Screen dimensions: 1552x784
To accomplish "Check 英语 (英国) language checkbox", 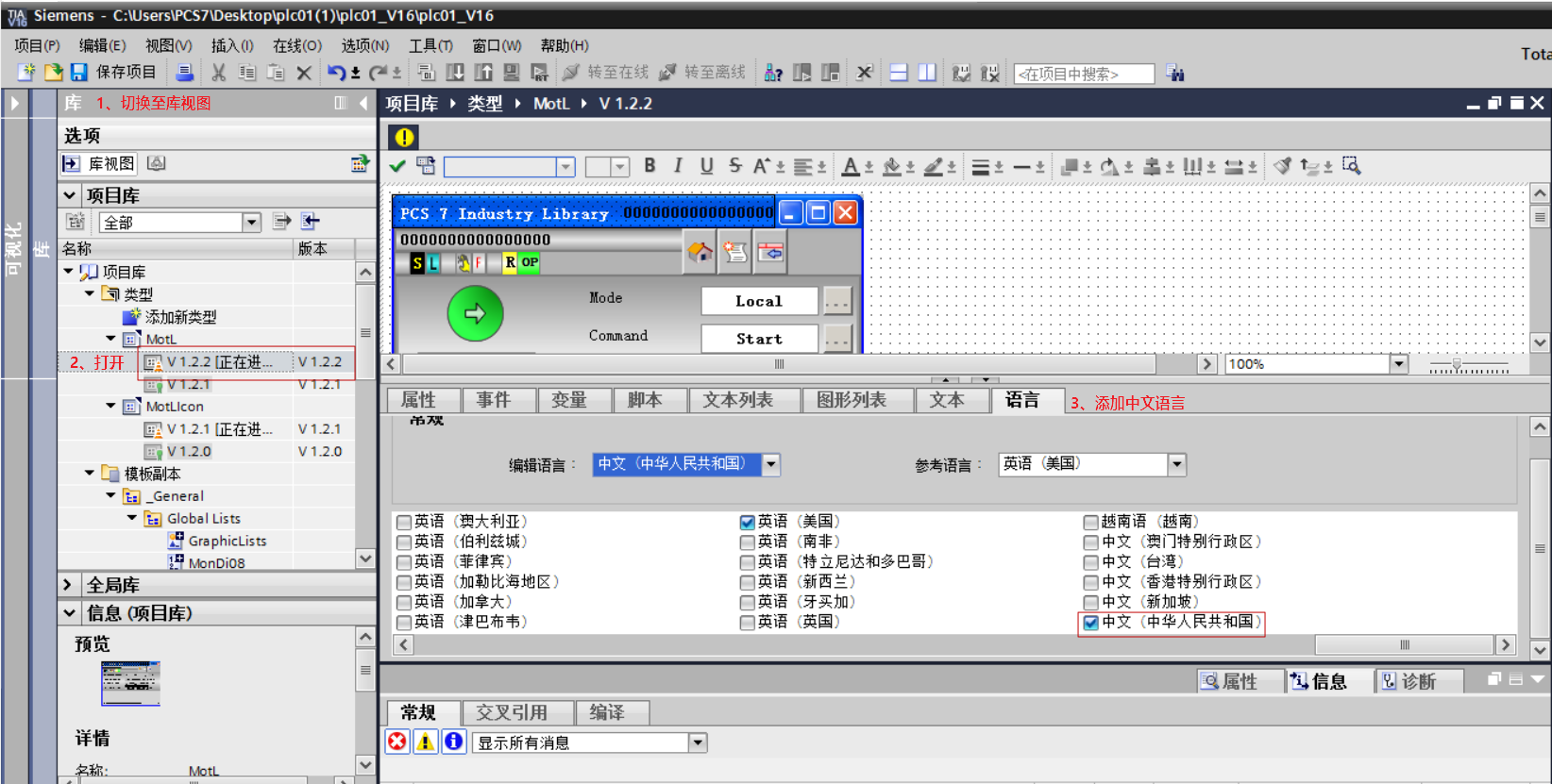I will [748, 623].
